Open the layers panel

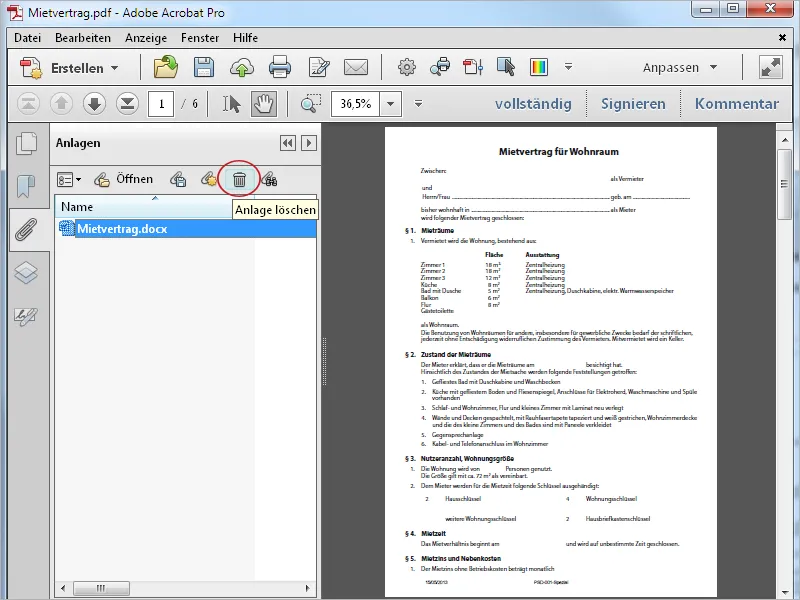[x=26, y=273]
